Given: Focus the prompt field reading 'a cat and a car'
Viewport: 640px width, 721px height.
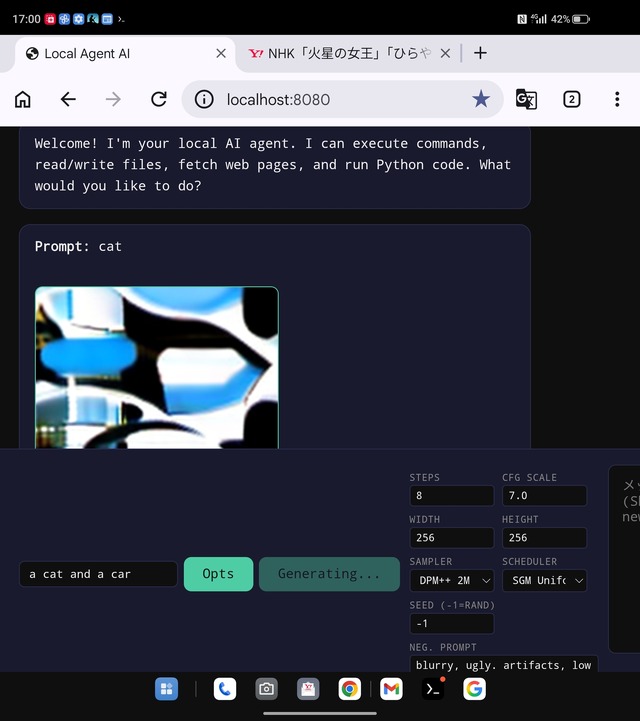Looking at the screenshot, I should click(98, 574).
